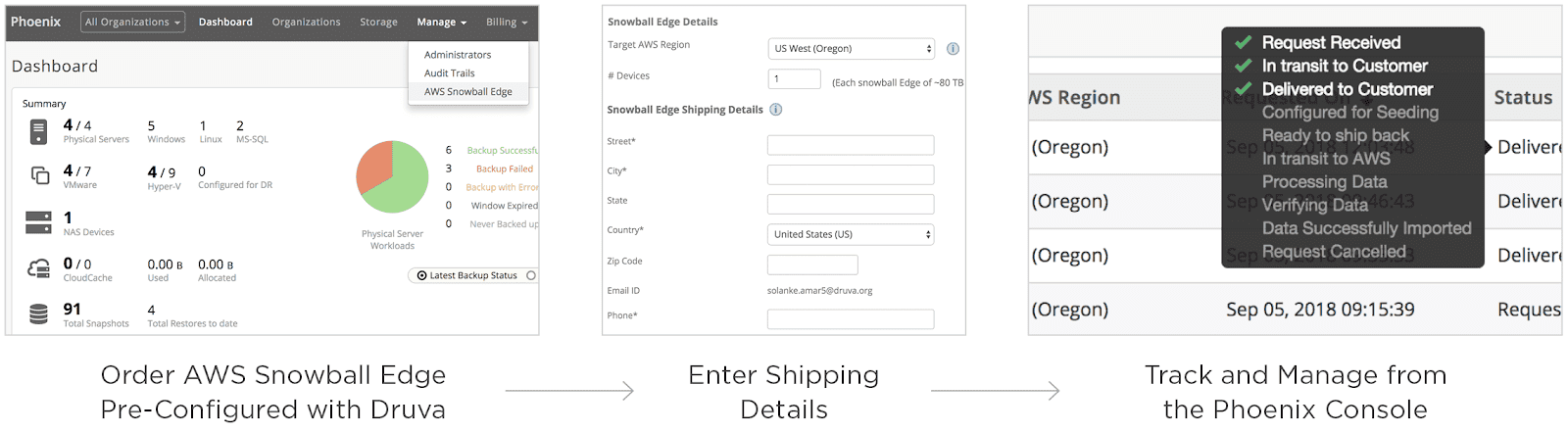The image size is (1568, 433).
Task: Select the Latest Backup Status radio button
Action: tap(422, 275)
